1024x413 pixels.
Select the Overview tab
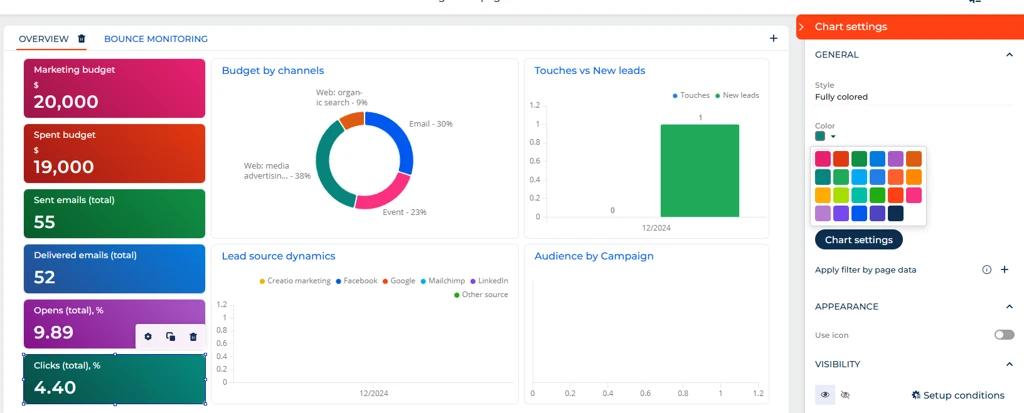(43, 39)
